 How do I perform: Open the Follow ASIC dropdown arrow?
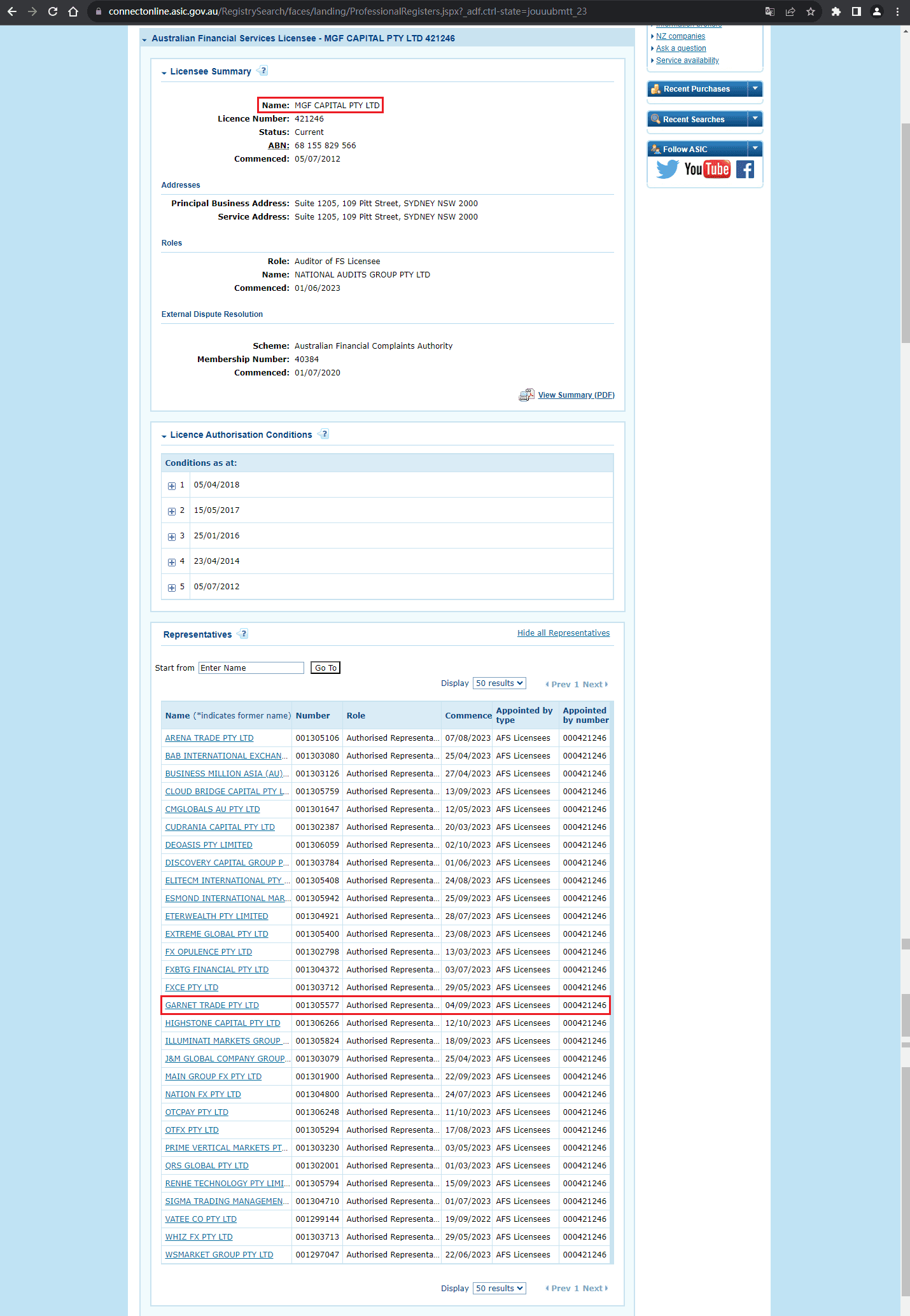tap(755, 148)
